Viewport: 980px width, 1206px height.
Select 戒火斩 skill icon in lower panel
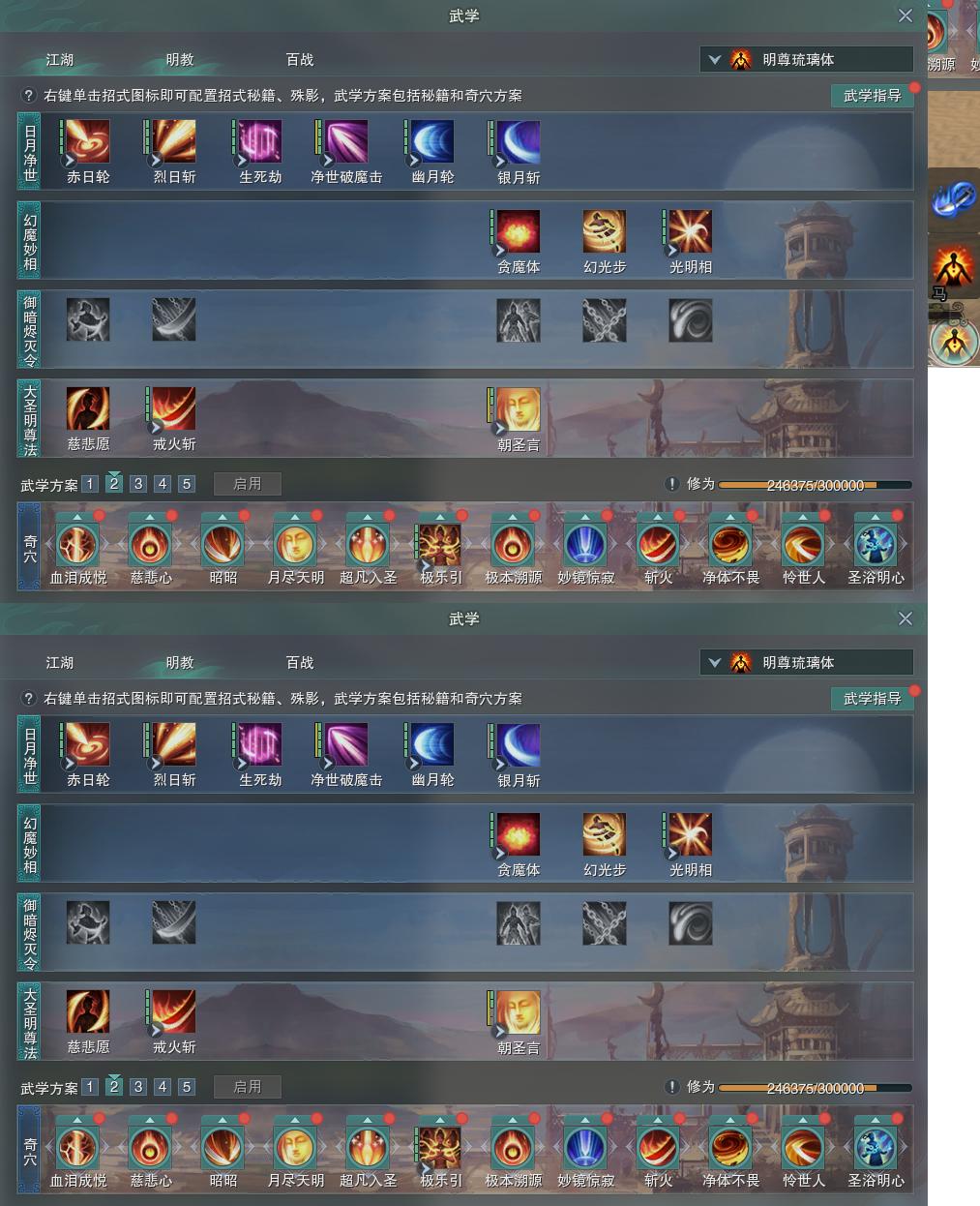click(174, 1012)
